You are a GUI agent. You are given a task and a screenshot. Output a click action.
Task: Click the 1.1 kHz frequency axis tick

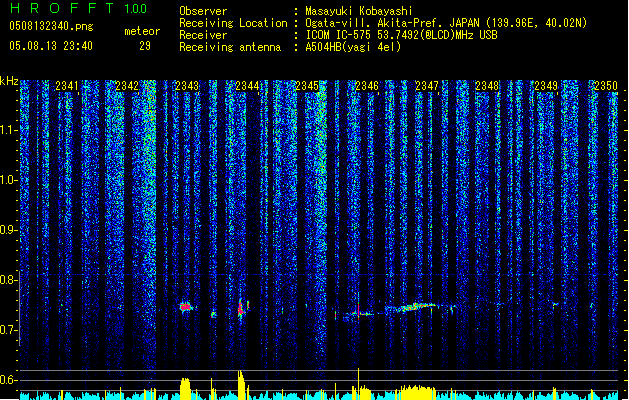tap(9, 130)
